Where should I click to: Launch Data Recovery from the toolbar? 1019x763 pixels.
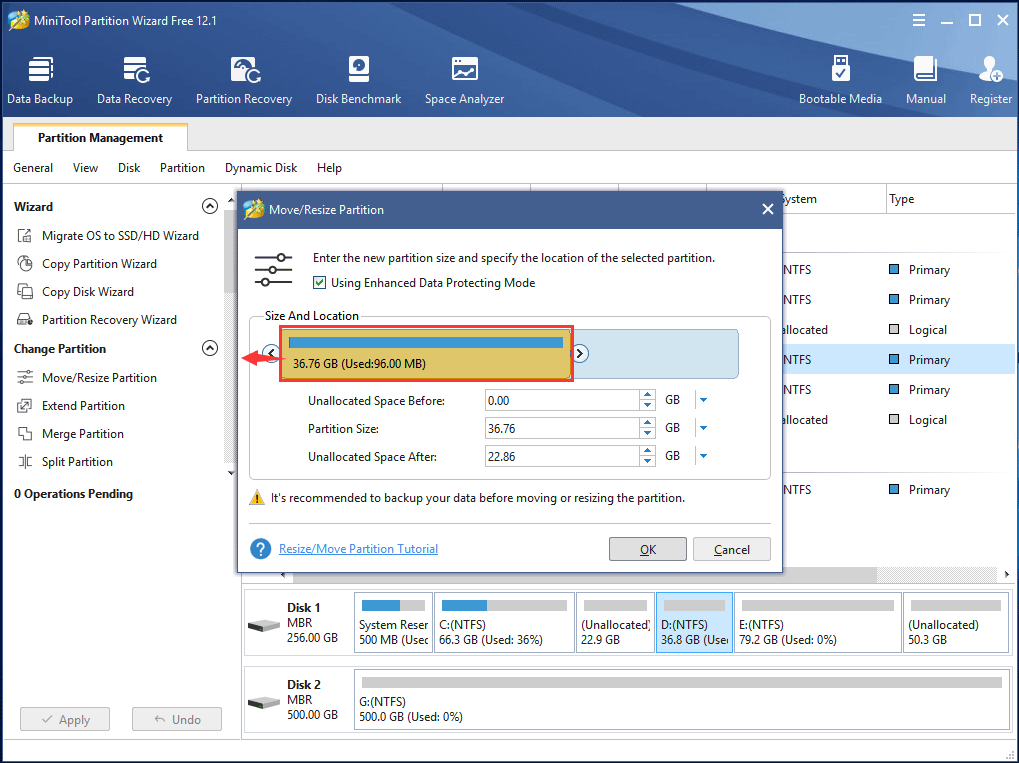(x=135, y=81)
